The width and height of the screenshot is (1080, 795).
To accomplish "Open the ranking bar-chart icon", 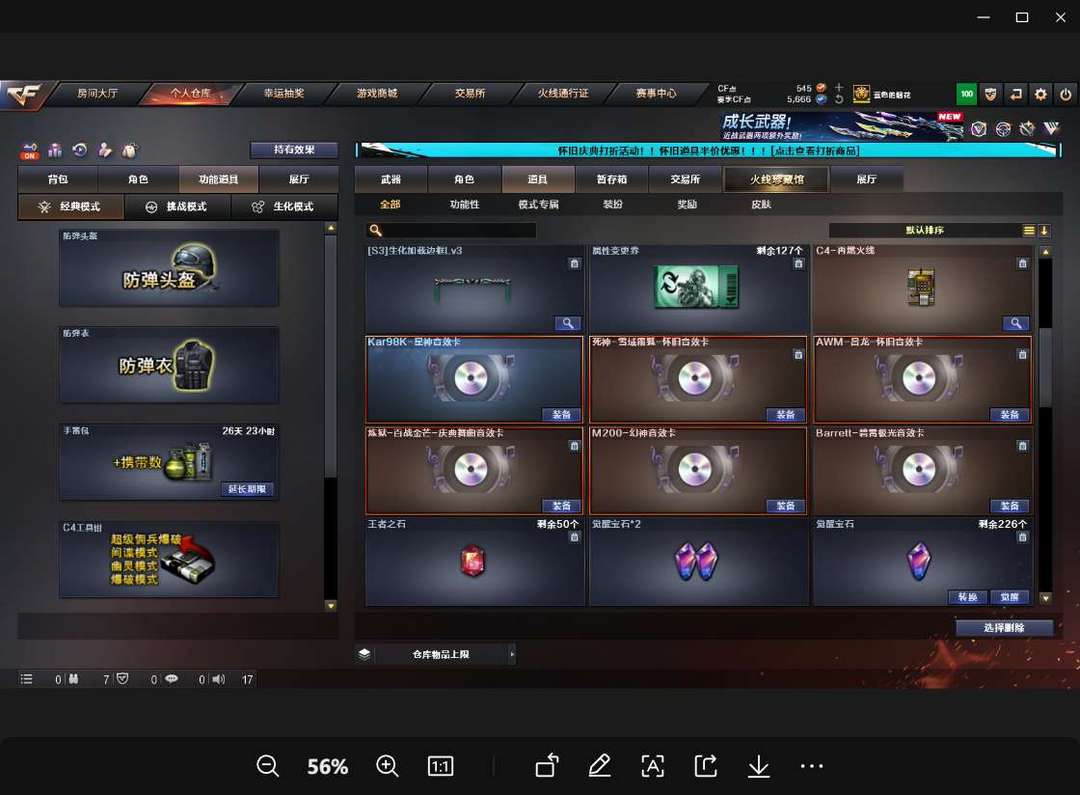I will point(55,149).
